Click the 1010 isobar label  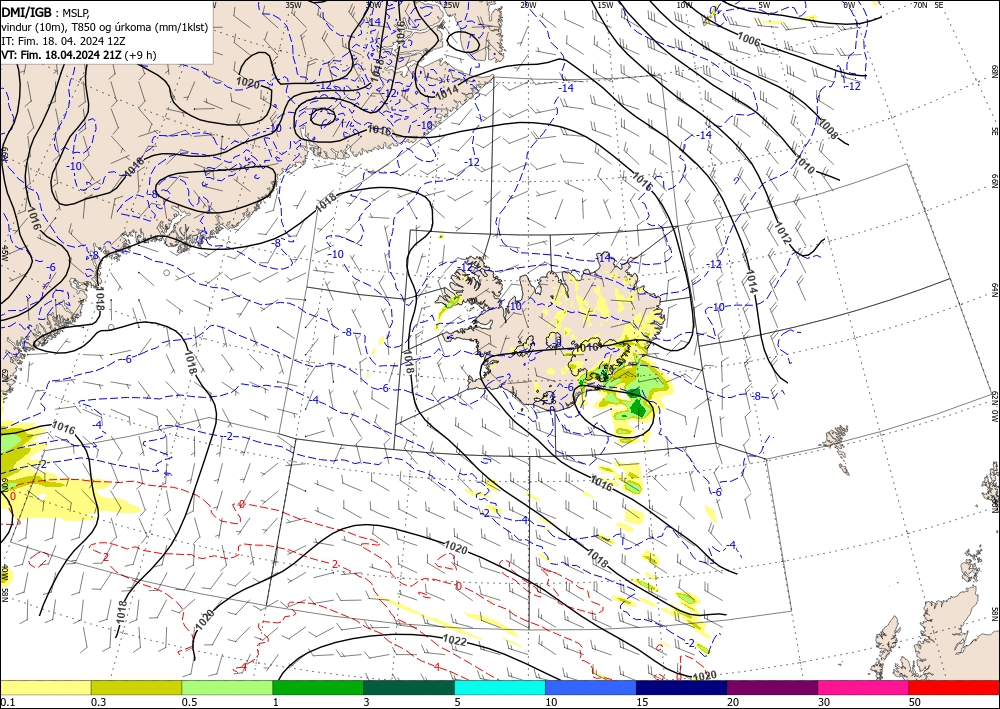coord(804,164)
